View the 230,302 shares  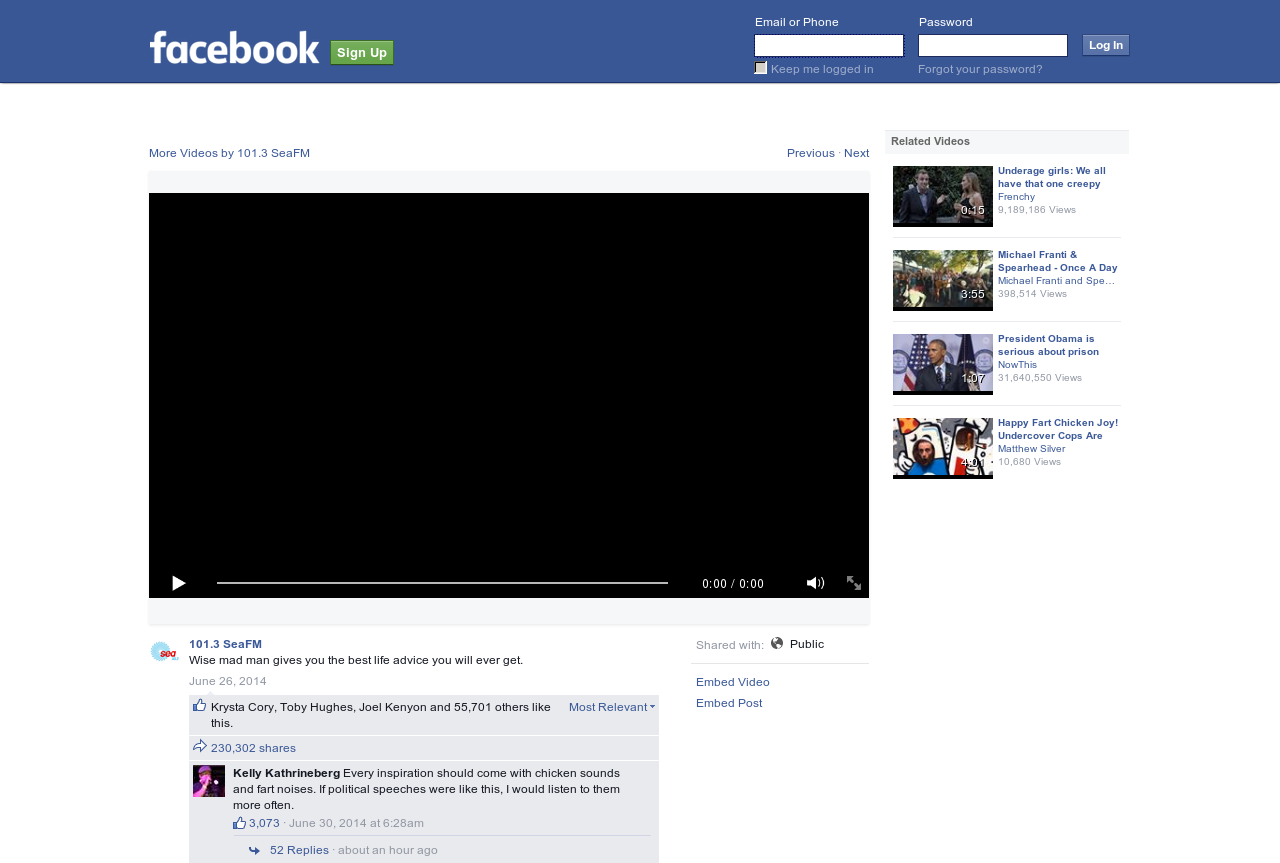tap(253, 748)
